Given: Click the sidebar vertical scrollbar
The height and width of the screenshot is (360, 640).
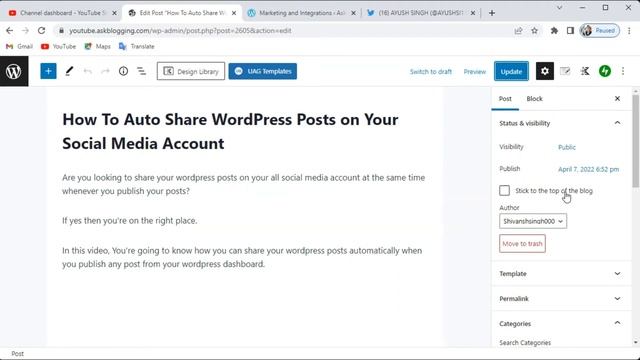Looking at the screenshot, I should 636,141.
